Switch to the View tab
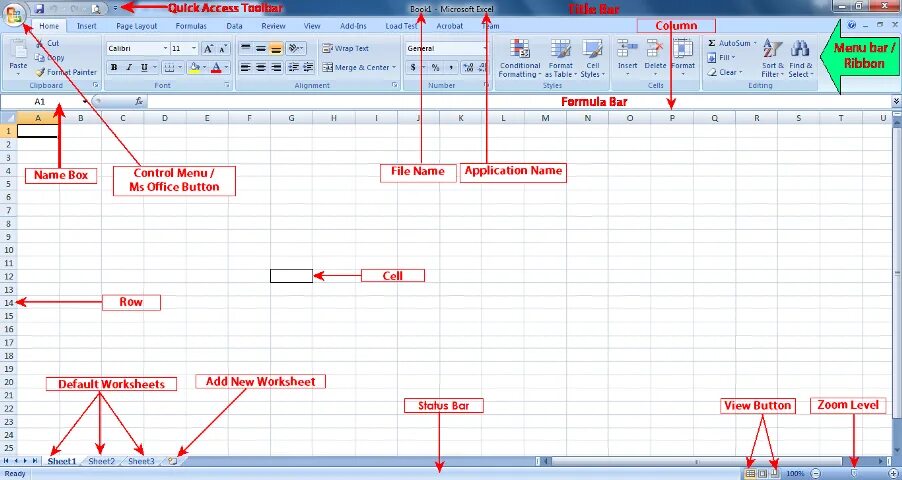The width and height of the screenshot is (902, 480). coord(312,26)
